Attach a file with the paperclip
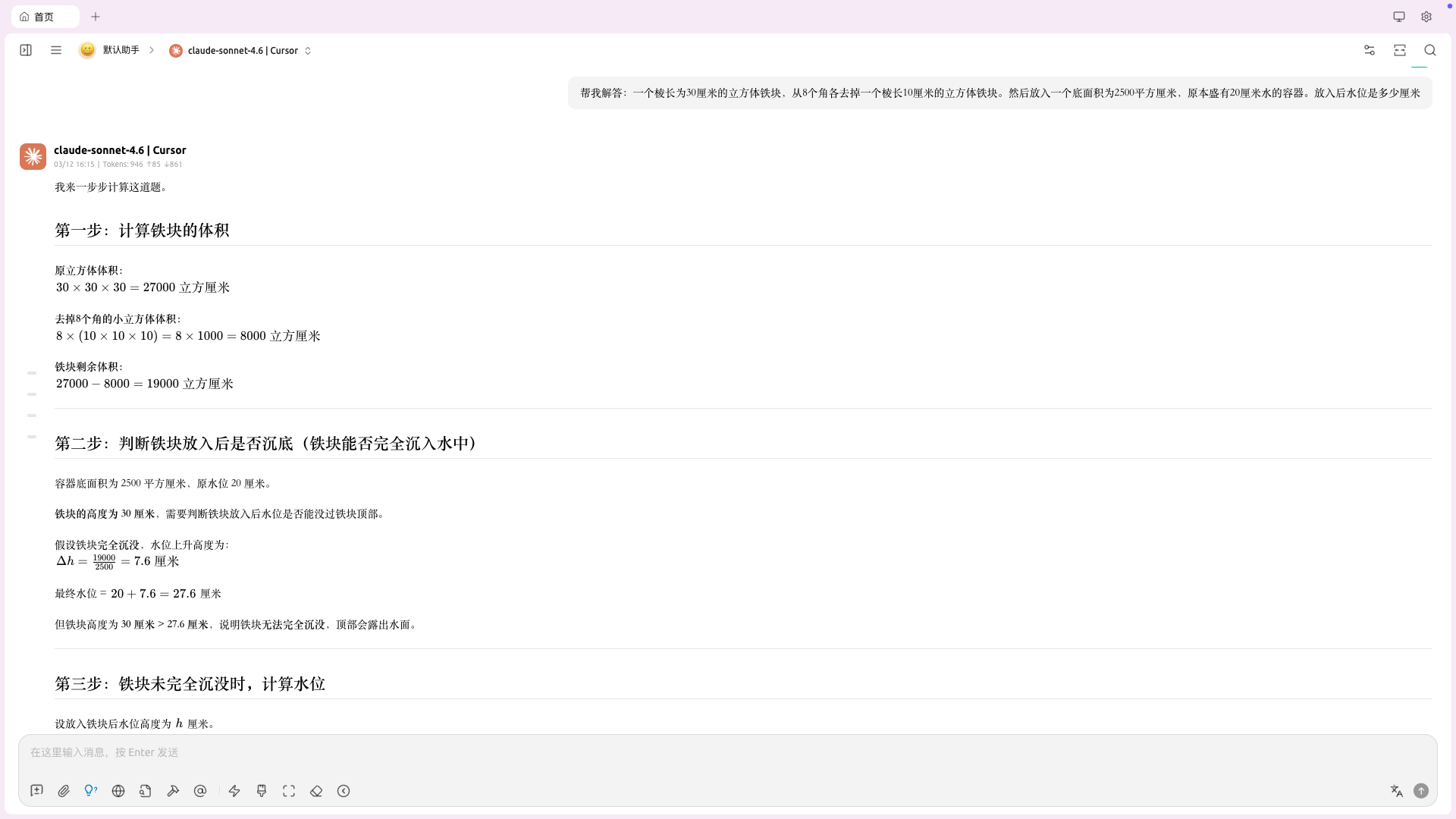1456x819 pixels. click(x=64, y=791)
